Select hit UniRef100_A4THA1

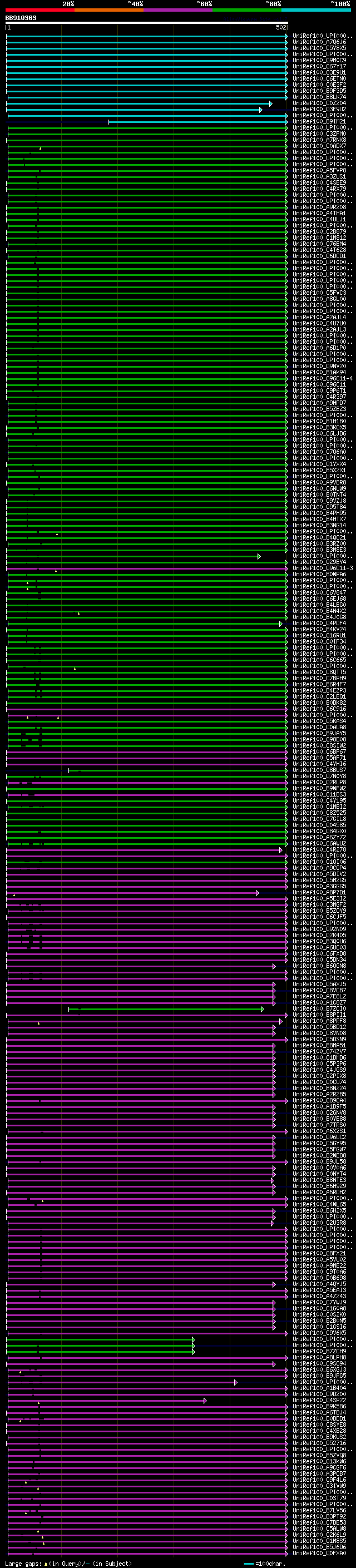pyautogui.click(x=319, y=214)
